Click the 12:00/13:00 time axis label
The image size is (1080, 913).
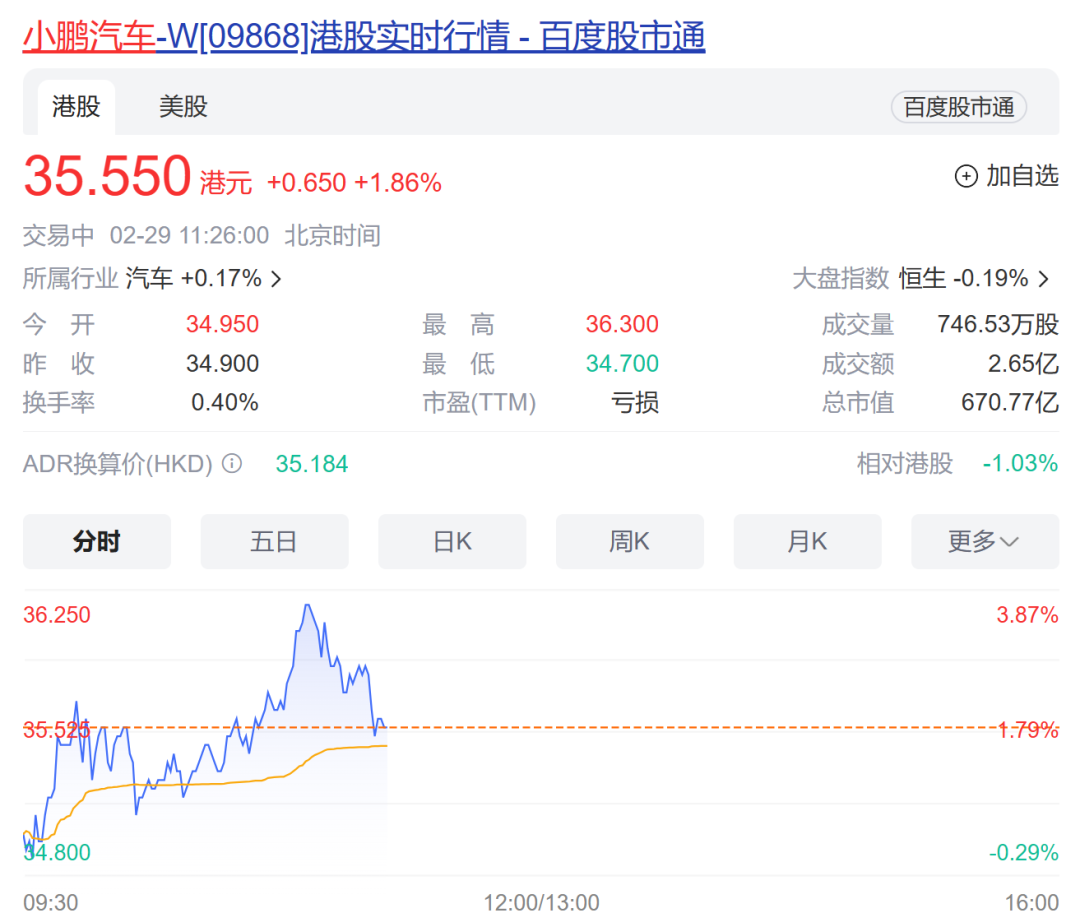pos(541,902)
